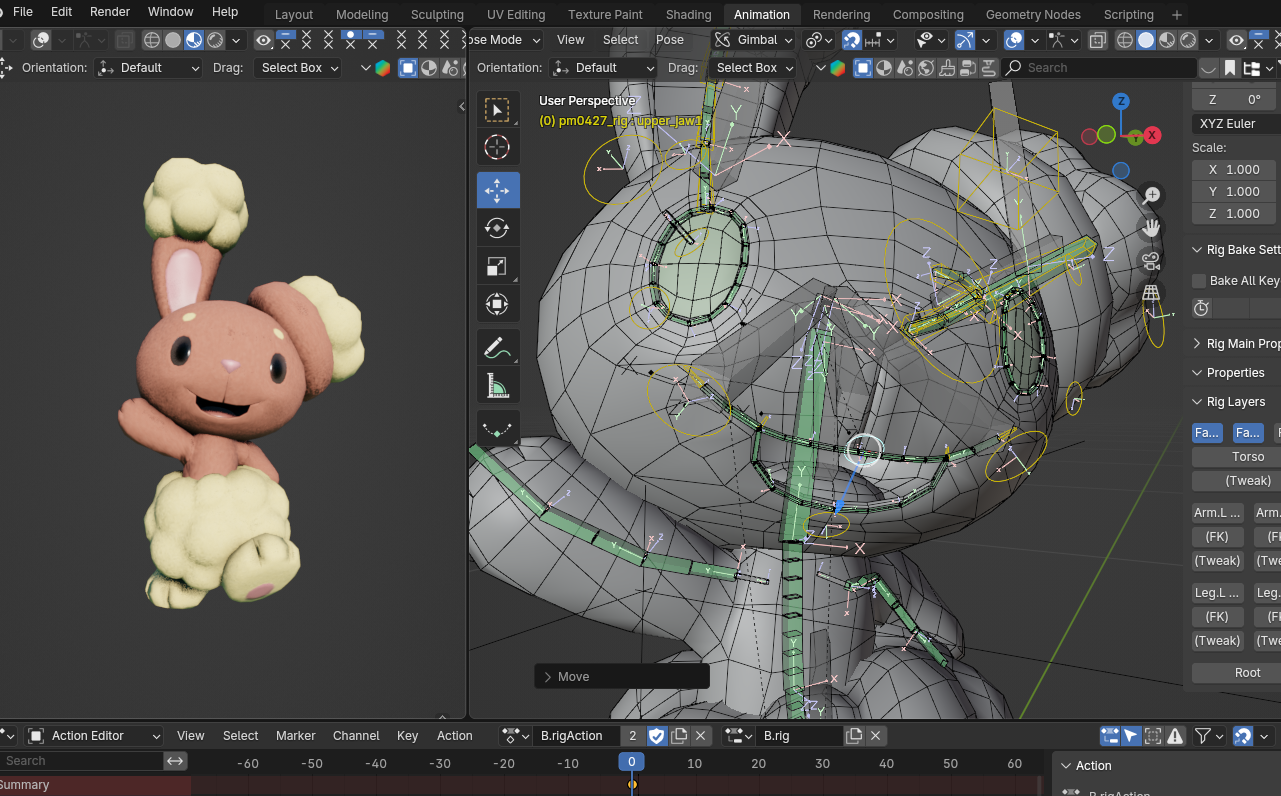The image size is (1281, 796).
Task: Toggle gizmo display in right viewport
Action: click(x=965, y=40)
